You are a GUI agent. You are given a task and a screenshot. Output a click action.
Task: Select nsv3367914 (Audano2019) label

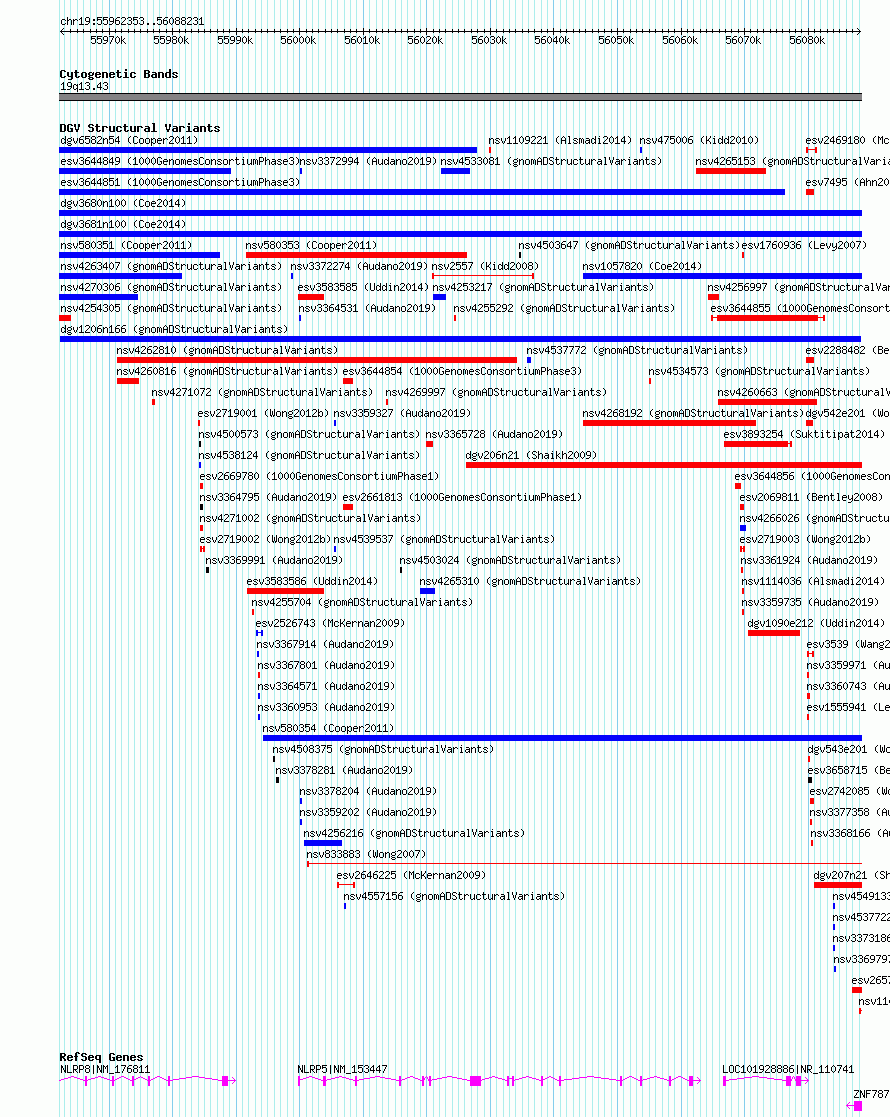[325, 644]
